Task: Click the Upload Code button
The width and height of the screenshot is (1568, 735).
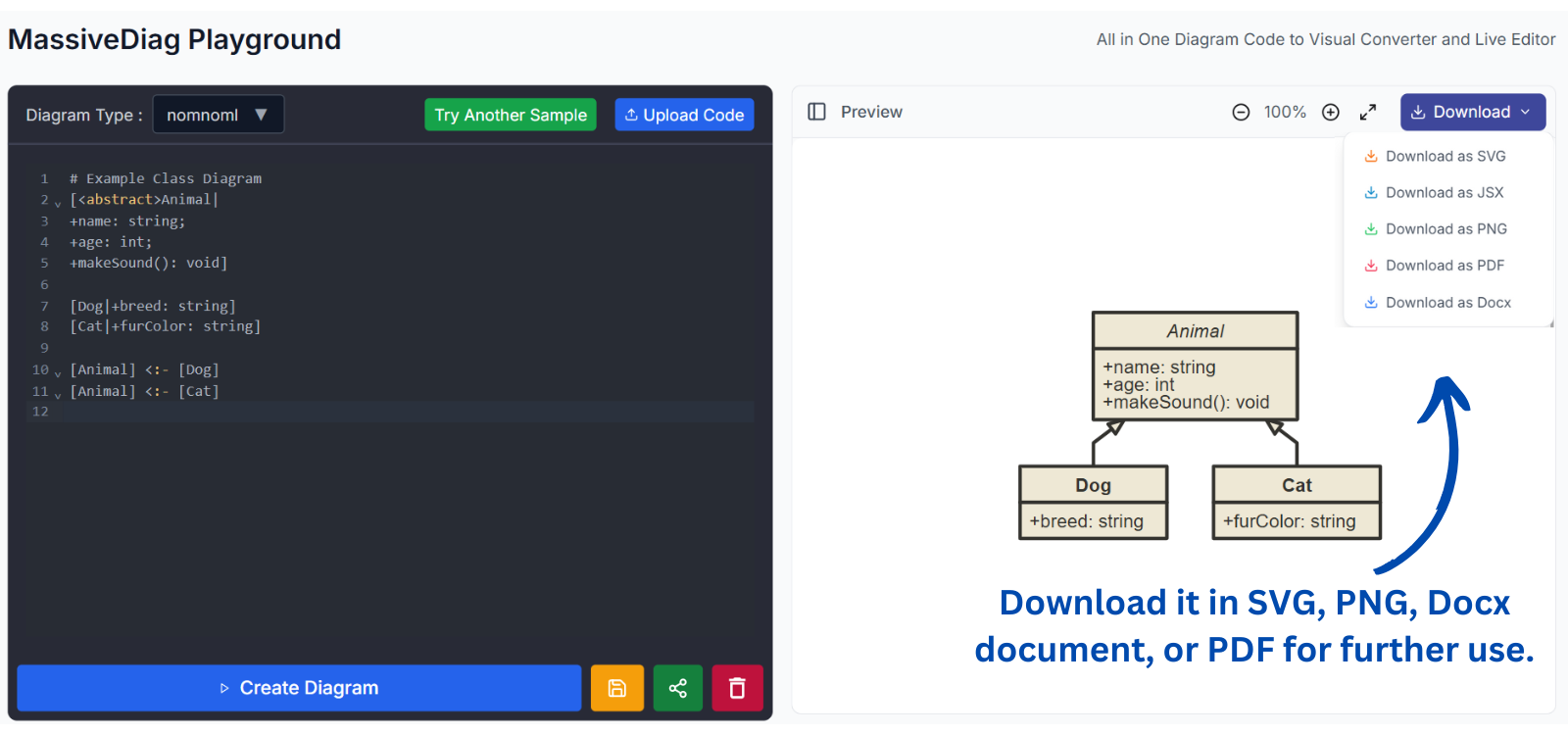Action: coord(684,115)
